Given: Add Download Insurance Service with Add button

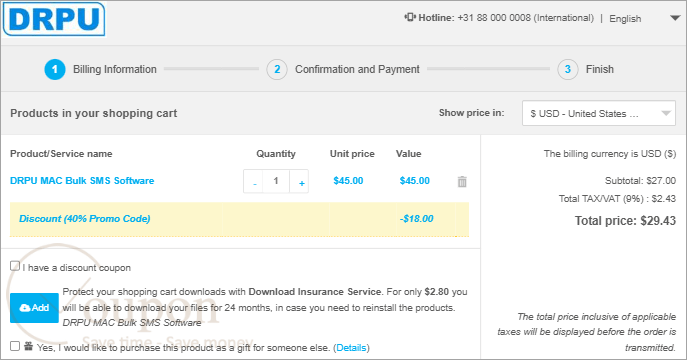Looking at the screenshot, I should pos(34,308).
